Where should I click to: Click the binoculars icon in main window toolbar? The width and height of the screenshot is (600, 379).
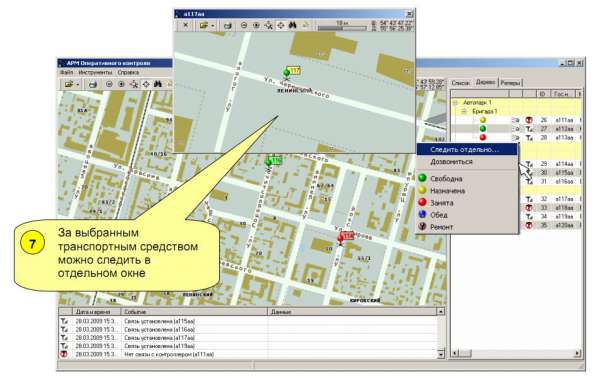coord(158,84)
